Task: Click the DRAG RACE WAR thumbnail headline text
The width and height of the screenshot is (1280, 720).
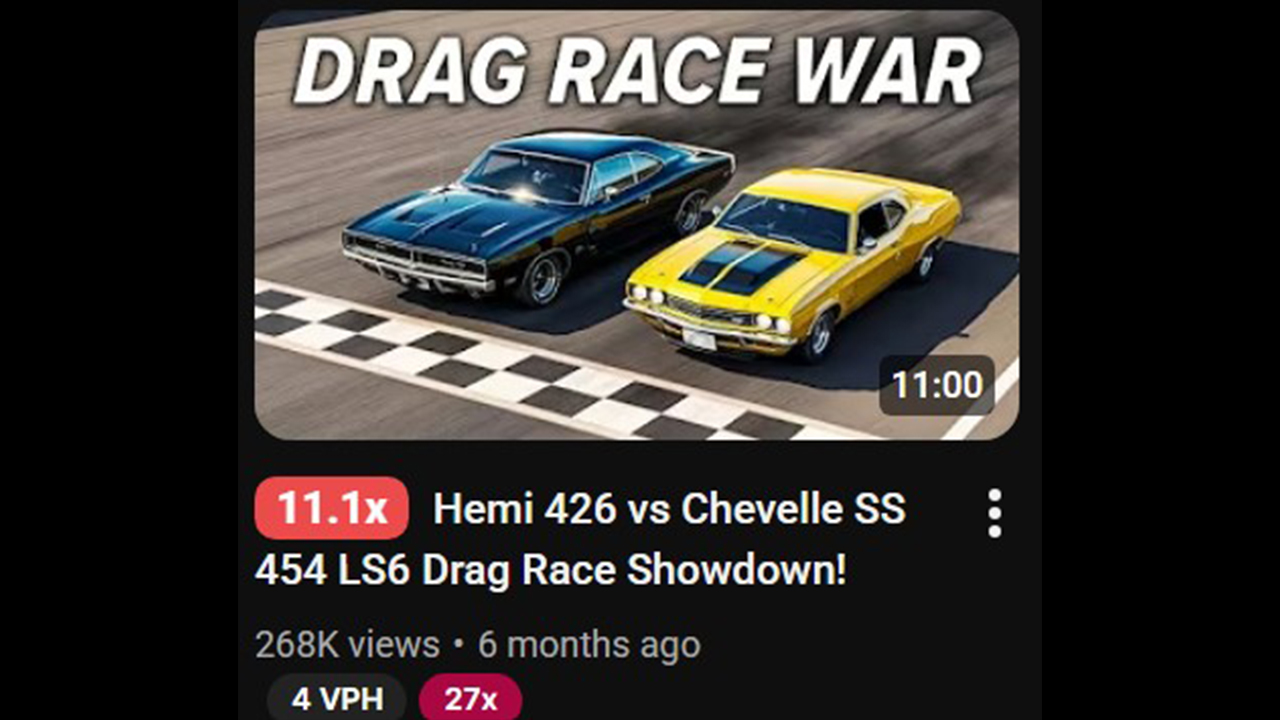Action: [x=637, y=71]
